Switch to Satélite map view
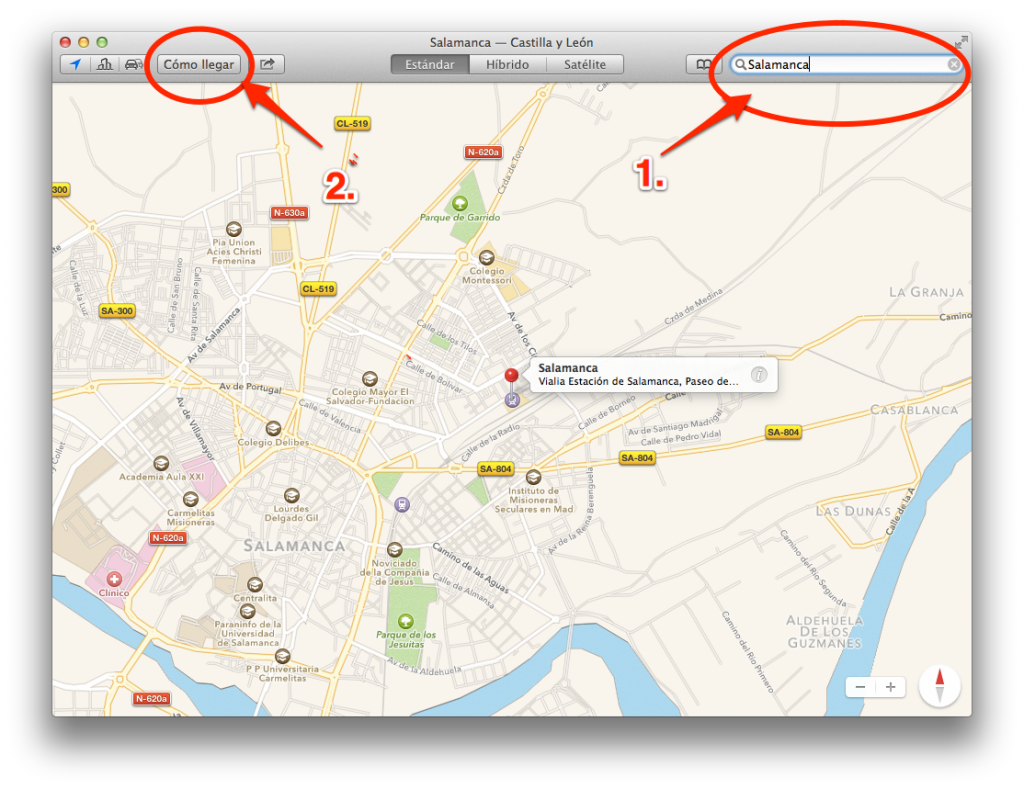The image size is (1024, 789). coord(585,65)
